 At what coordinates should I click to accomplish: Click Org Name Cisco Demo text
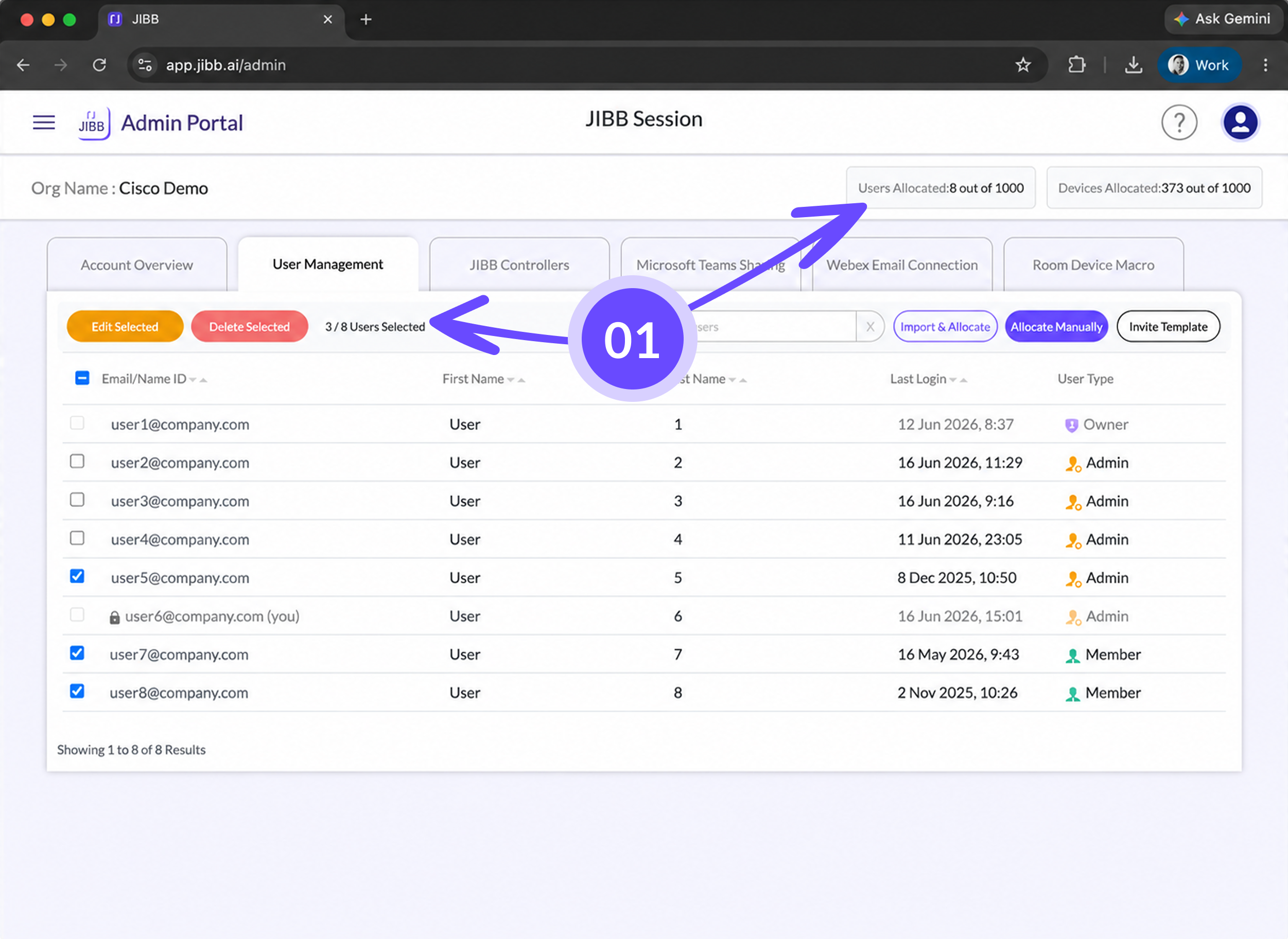119,188
